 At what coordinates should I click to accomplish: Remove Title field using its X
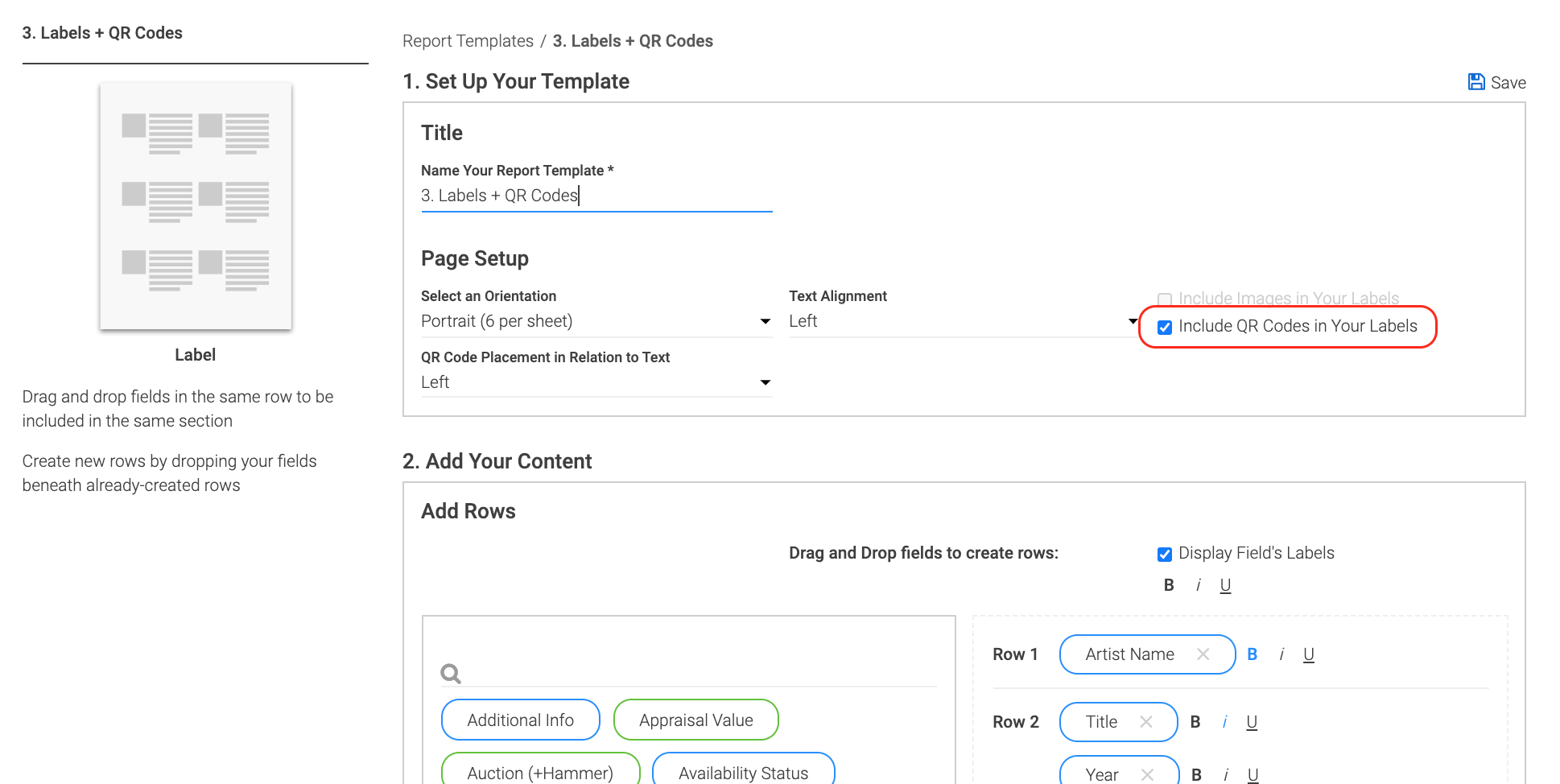1146,722
